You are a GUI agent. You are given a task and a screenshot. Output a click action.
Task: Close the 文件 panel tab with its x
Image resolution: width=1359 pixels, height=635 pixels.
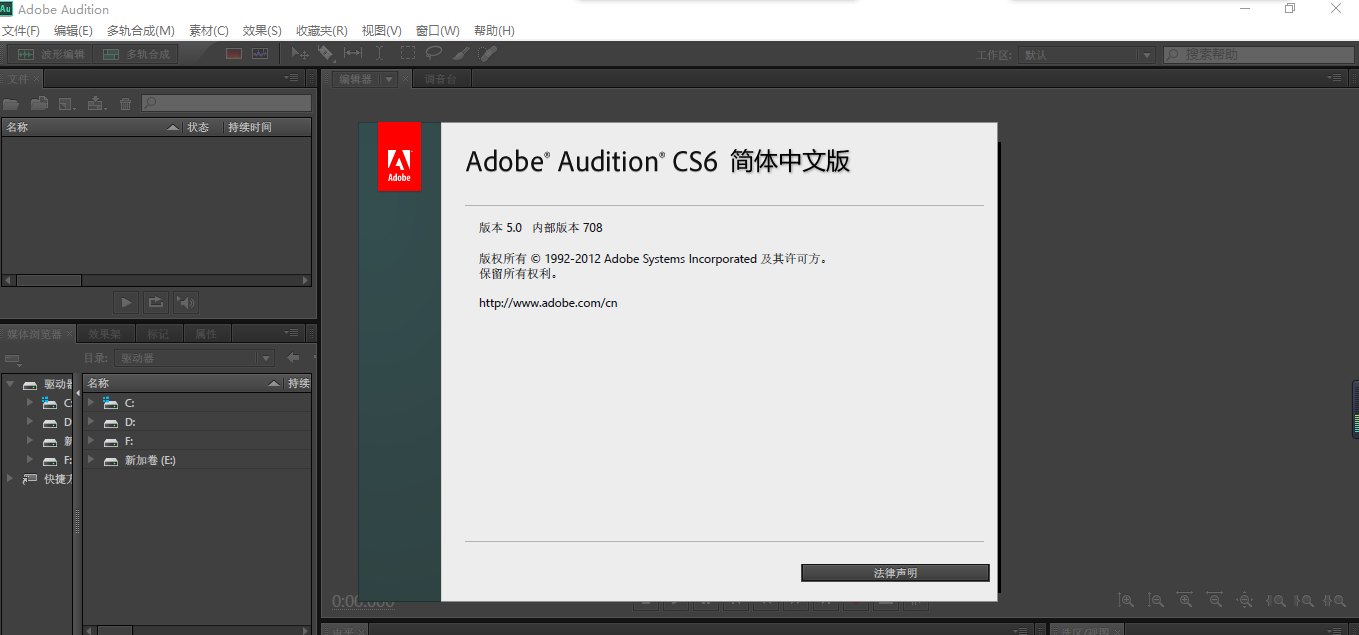(x=37, y=78)
